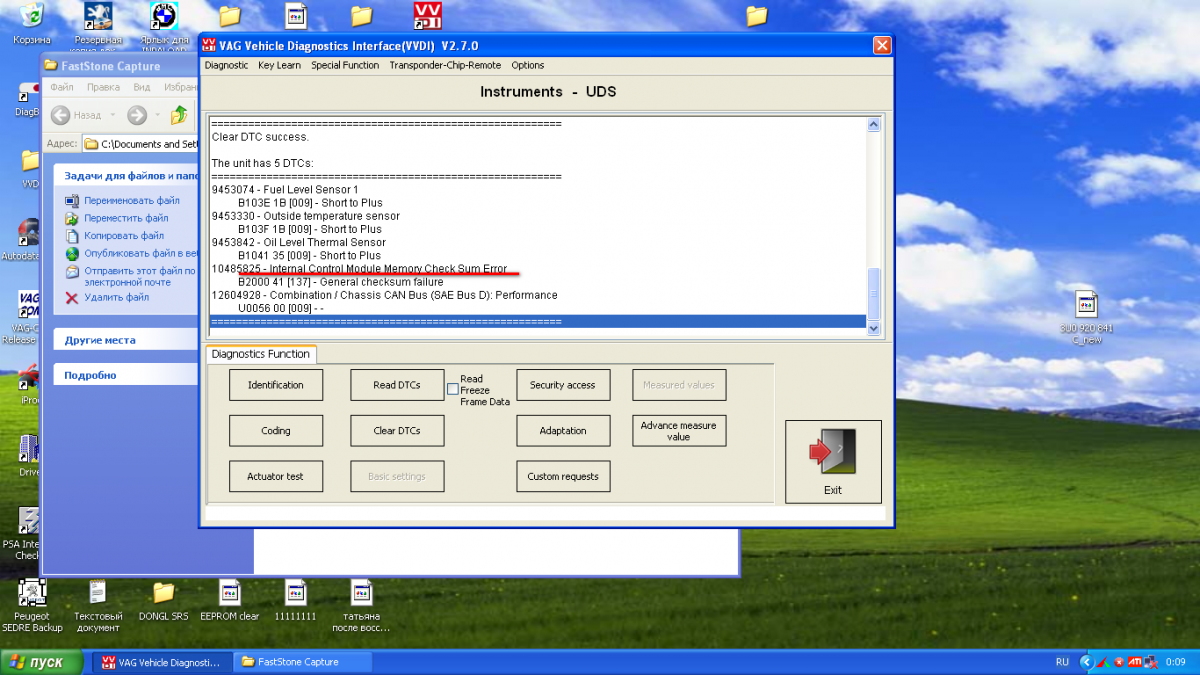Enable the Read Freeze Frame Data checkbox
Viewport: 1200px width, 675px height.
(453, 390)
